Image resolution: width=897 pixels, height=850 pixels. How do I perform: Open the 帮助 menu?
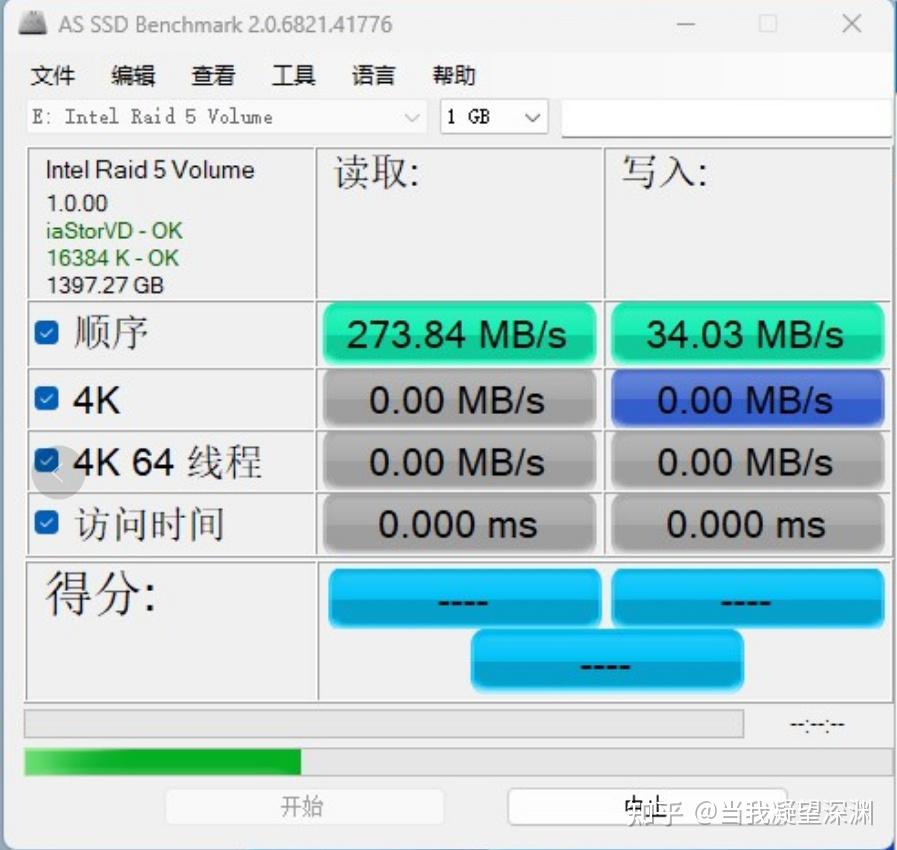coord(452,75)
